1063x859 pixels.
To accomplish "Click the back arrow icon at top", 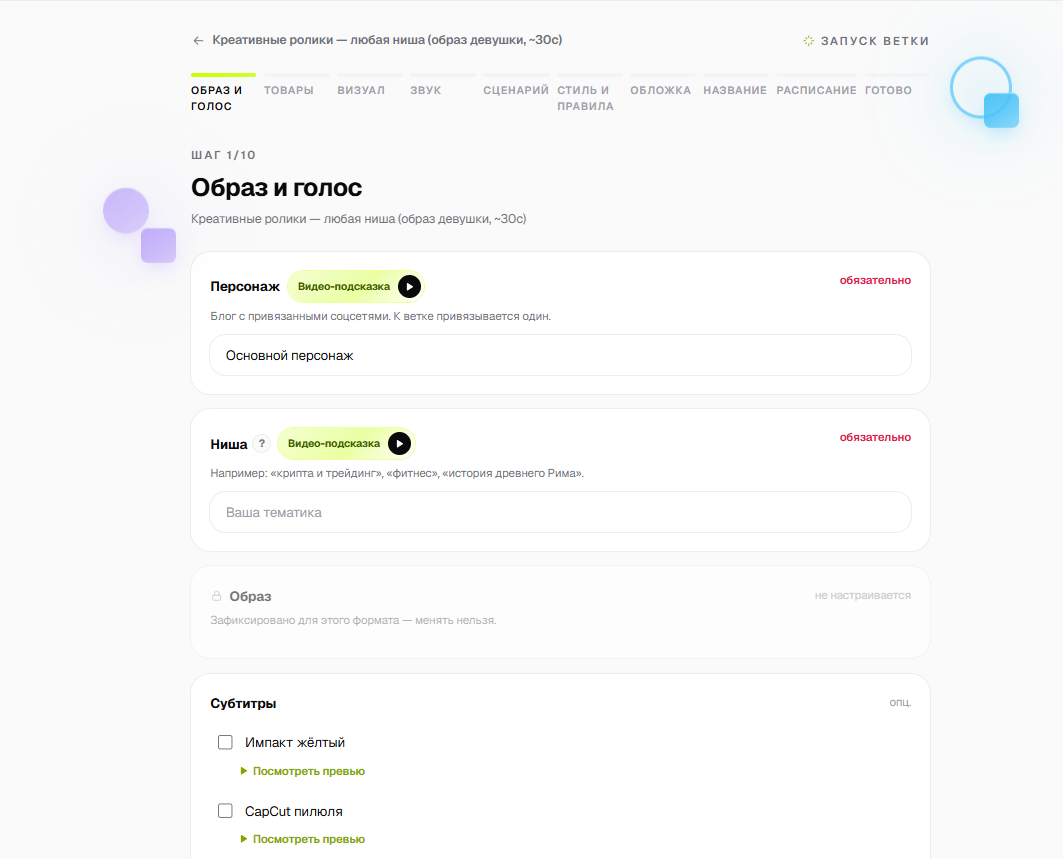I will point(198,41).
